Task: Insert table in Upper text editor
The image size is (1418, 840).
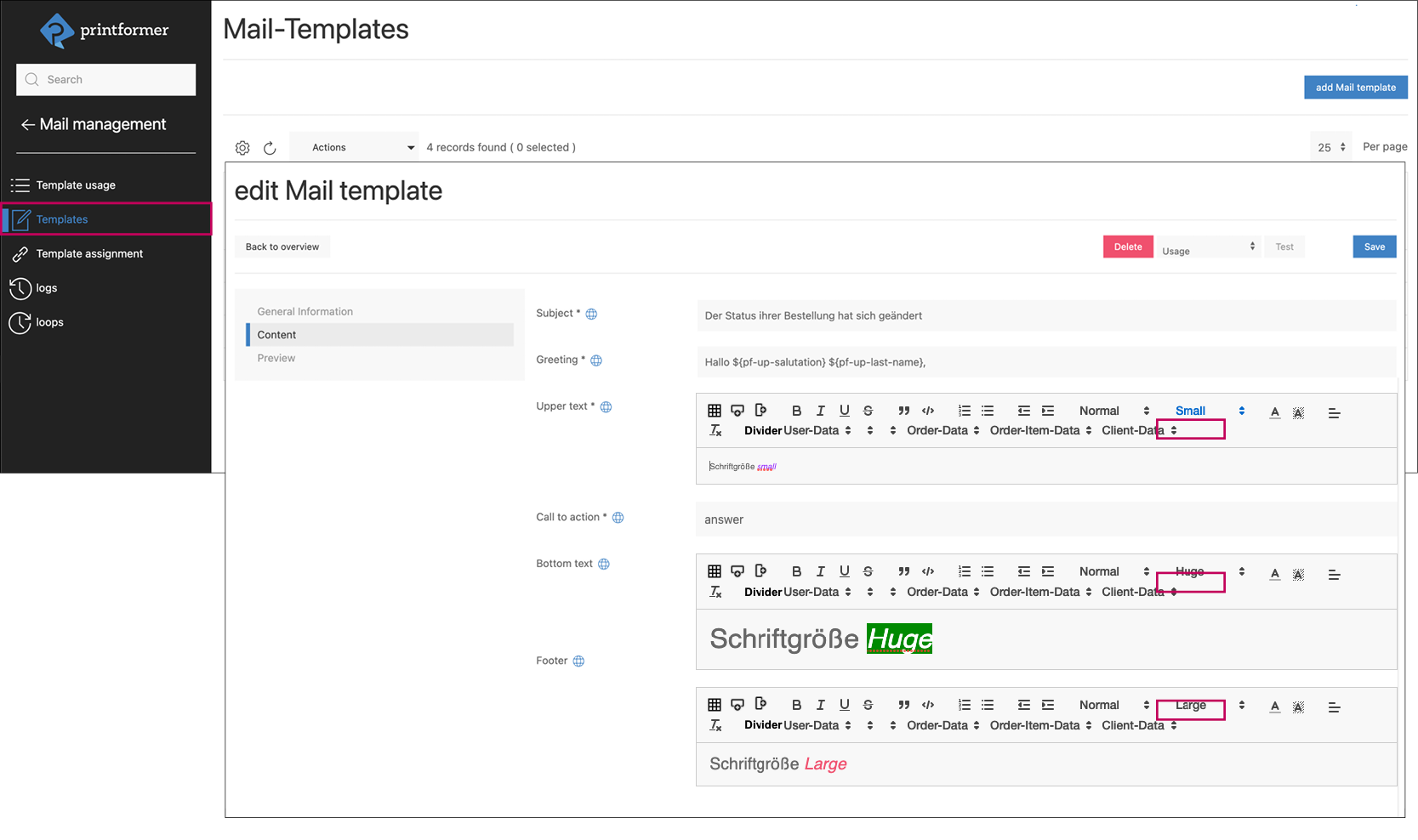Action: point(715,411)
